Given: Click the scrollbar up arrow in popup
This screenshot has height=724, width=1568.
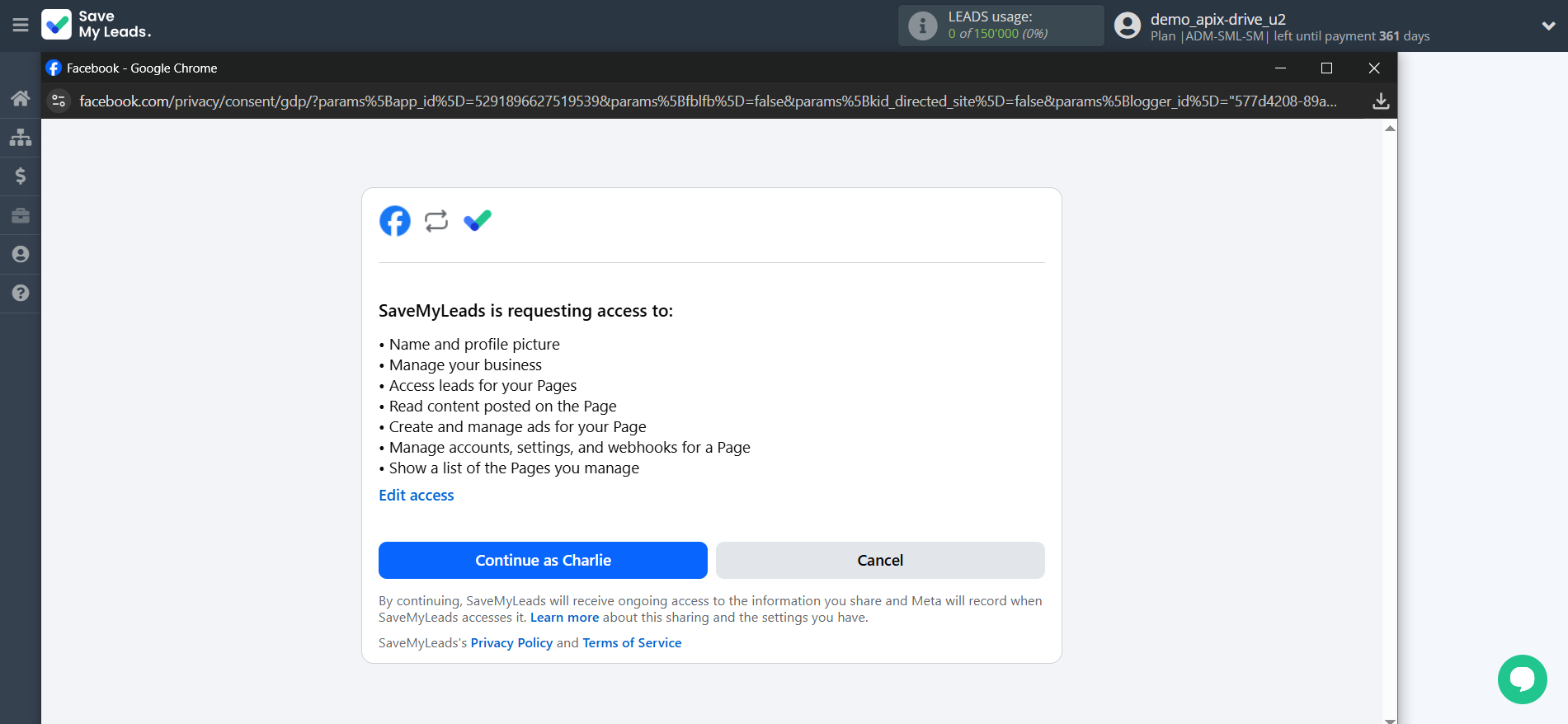Looking at the screenshot, I should [1390, 128].
